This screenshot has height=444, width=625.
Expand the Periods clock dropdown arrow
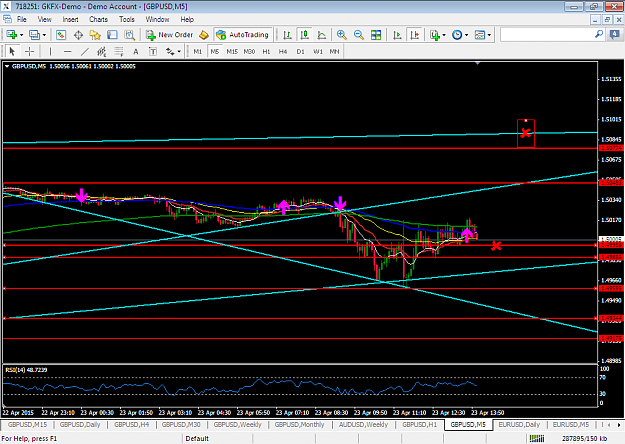click(x=466, y=35)
